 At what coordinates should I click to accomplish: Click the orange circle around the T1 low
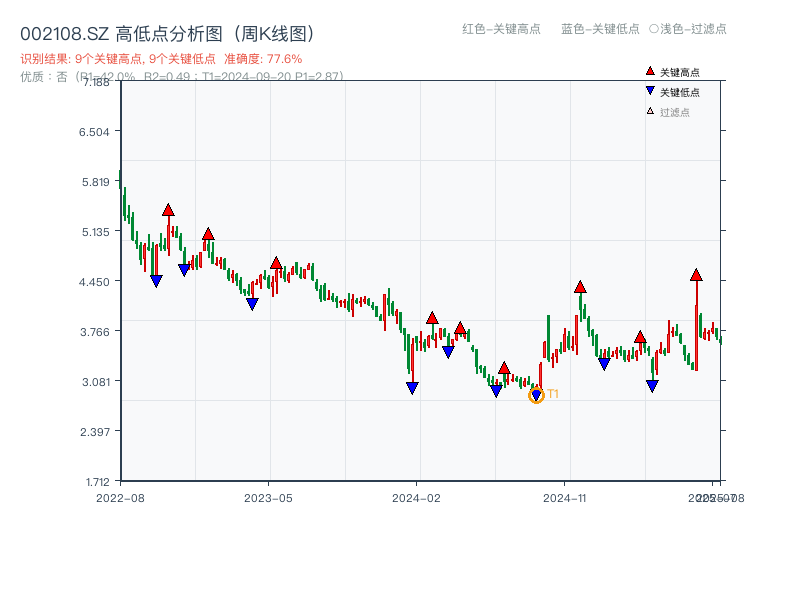click(536, 395)
